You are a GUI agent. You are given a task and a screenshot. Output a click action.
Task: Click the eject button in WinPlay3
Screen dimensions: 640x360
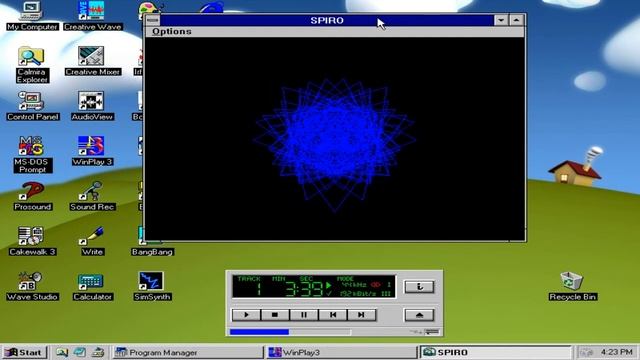point(419,315)
